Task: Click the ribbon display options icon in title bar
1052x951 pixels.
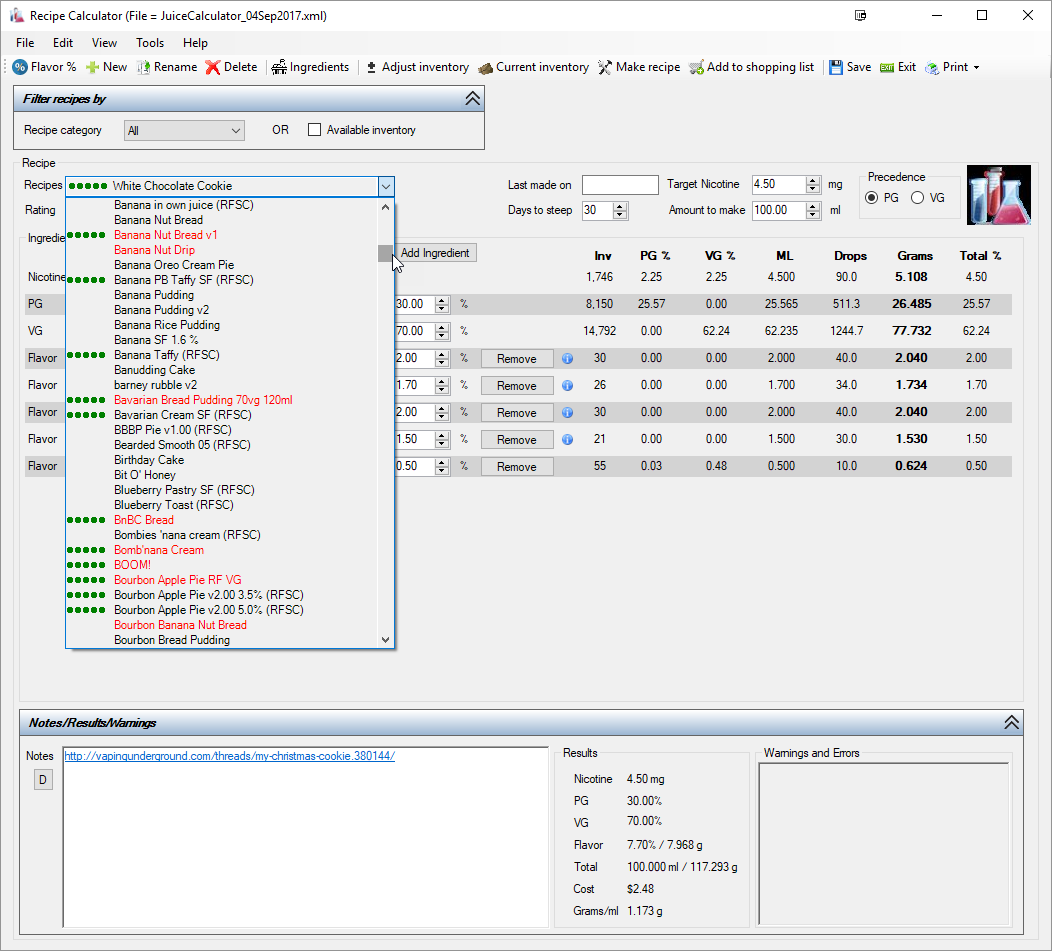Action: [861, 15]
